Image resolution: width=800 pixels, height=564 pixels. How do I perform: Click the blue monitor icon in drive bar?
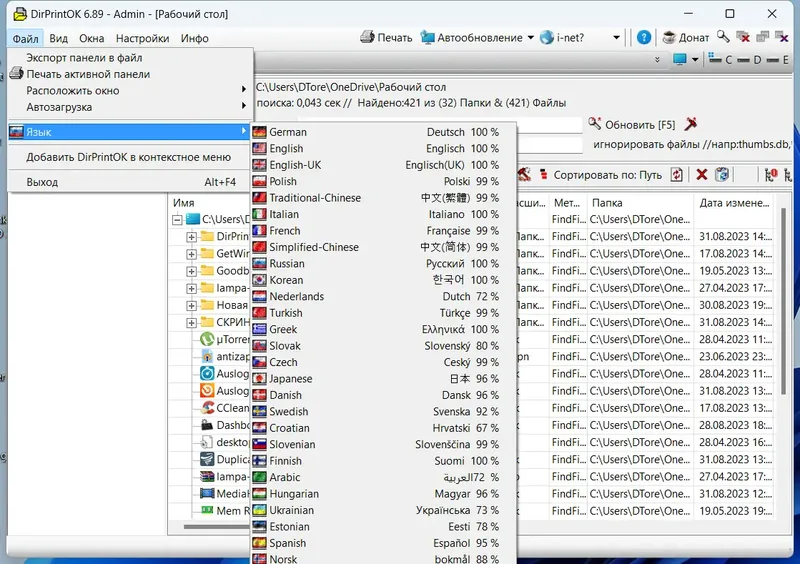coord(679,60)
